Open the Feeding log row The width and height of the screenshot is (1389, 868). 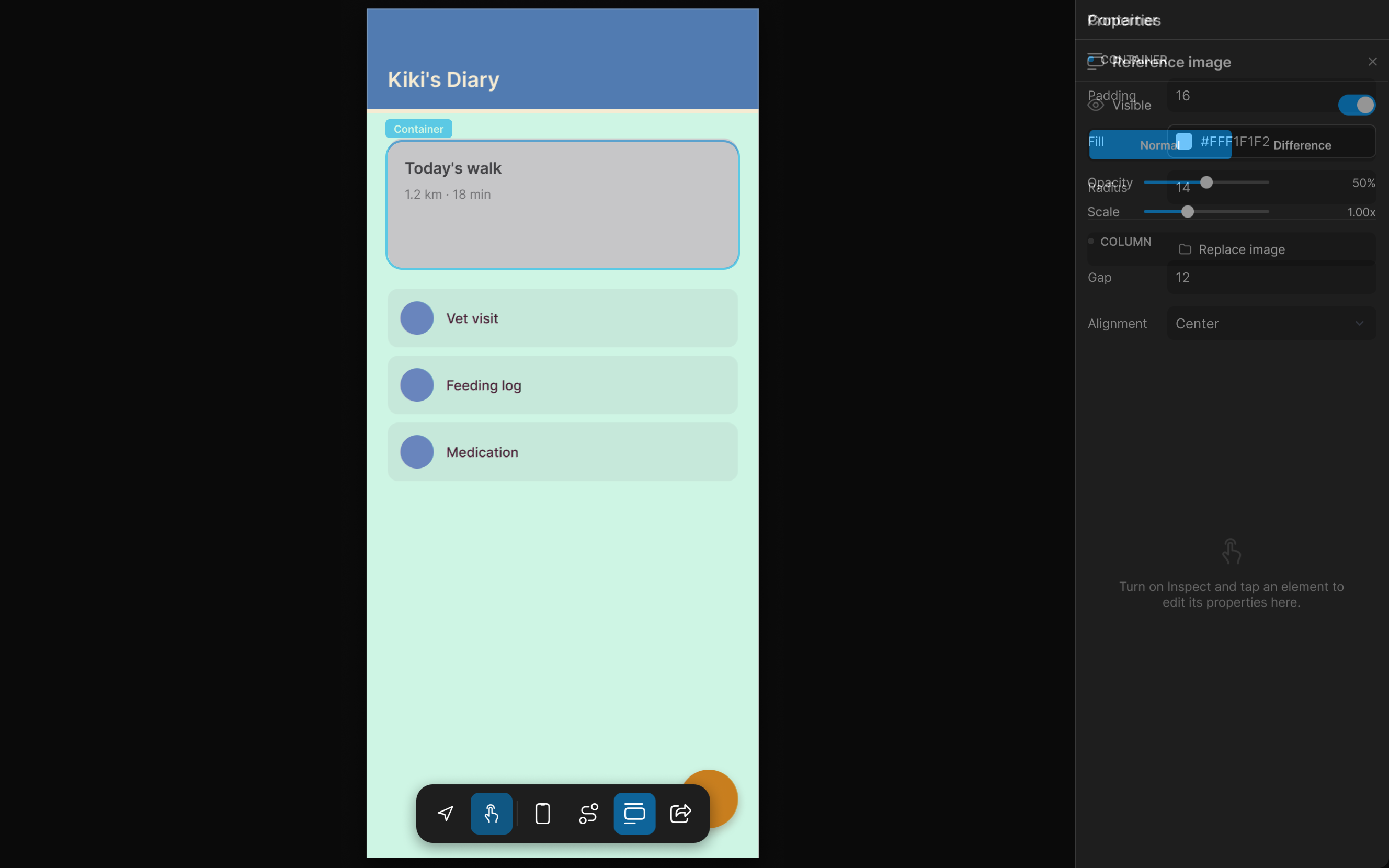tap(563, 385)
